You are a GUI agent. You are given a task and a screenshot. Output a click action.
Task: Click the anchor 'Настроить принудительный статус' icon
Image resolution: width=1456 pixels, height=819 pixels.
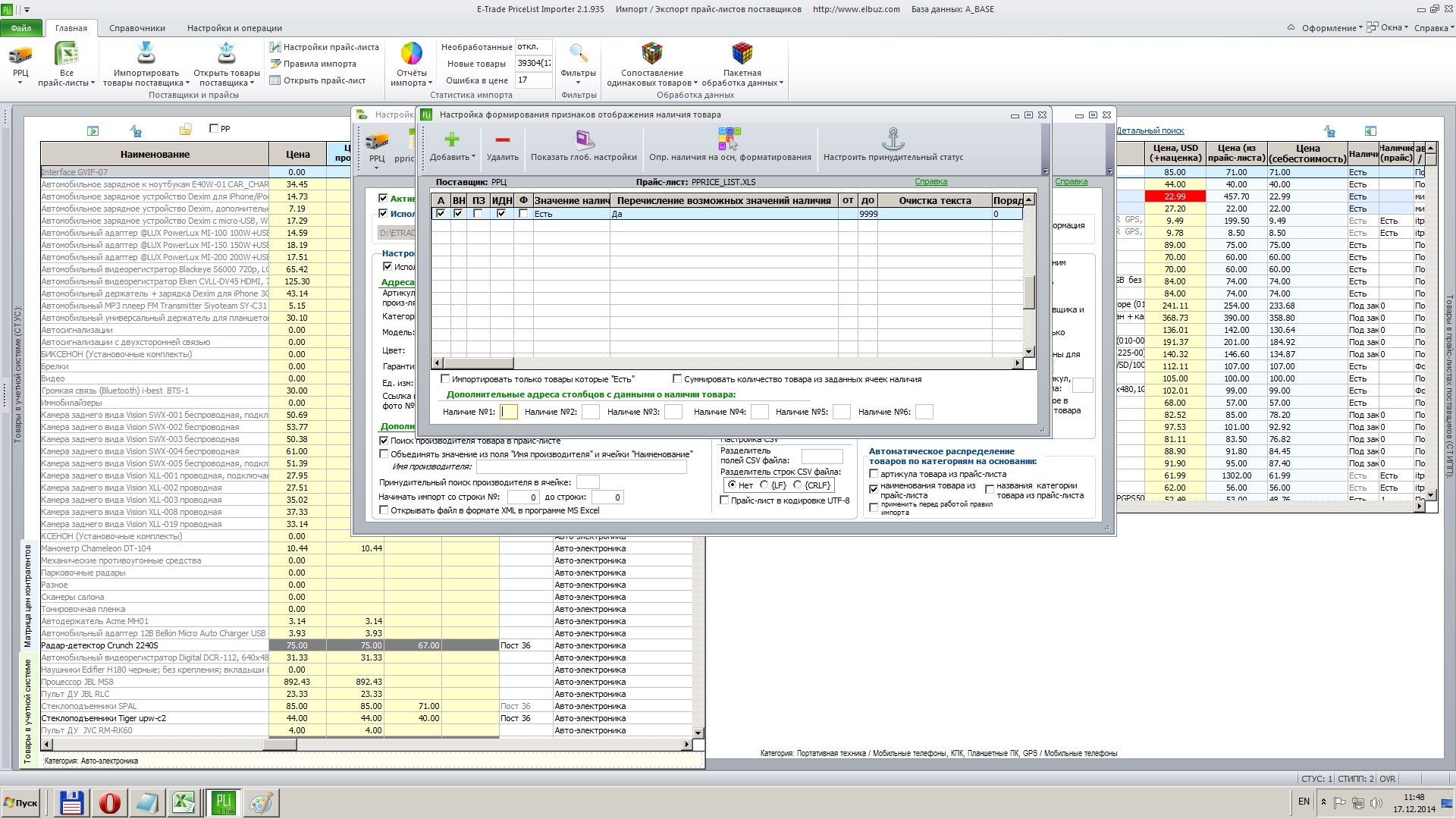(x=893, y=140)
